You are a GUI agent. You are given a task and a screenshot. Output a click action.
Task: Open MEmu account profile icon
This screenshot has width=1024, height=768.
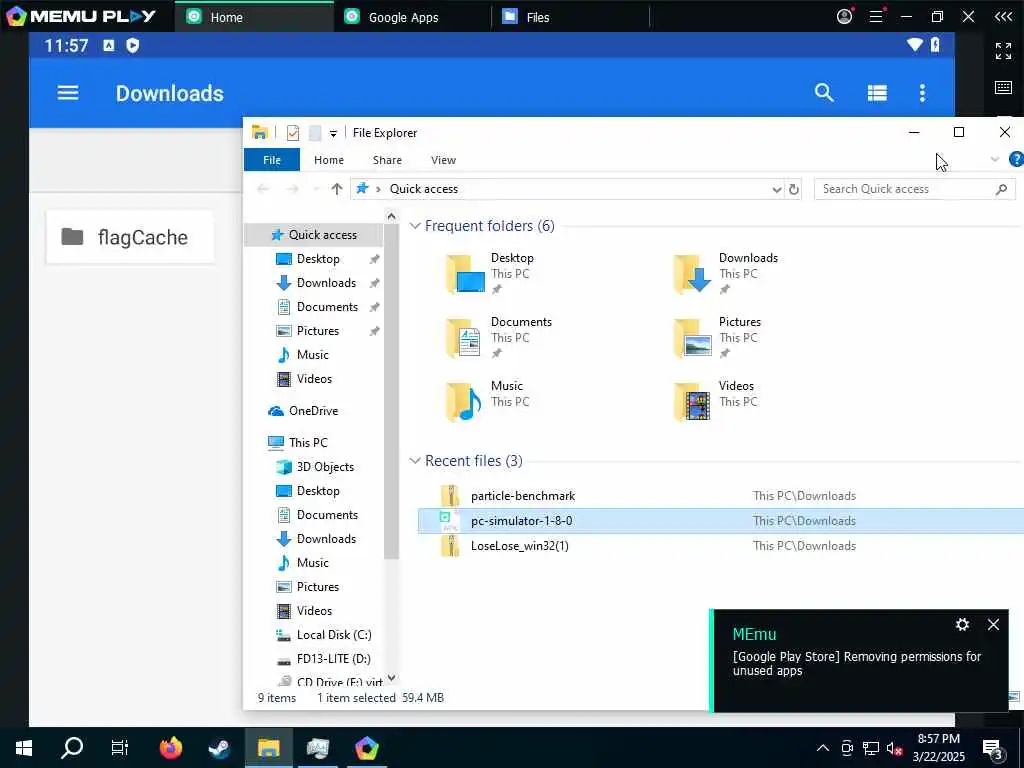[844, 16]
